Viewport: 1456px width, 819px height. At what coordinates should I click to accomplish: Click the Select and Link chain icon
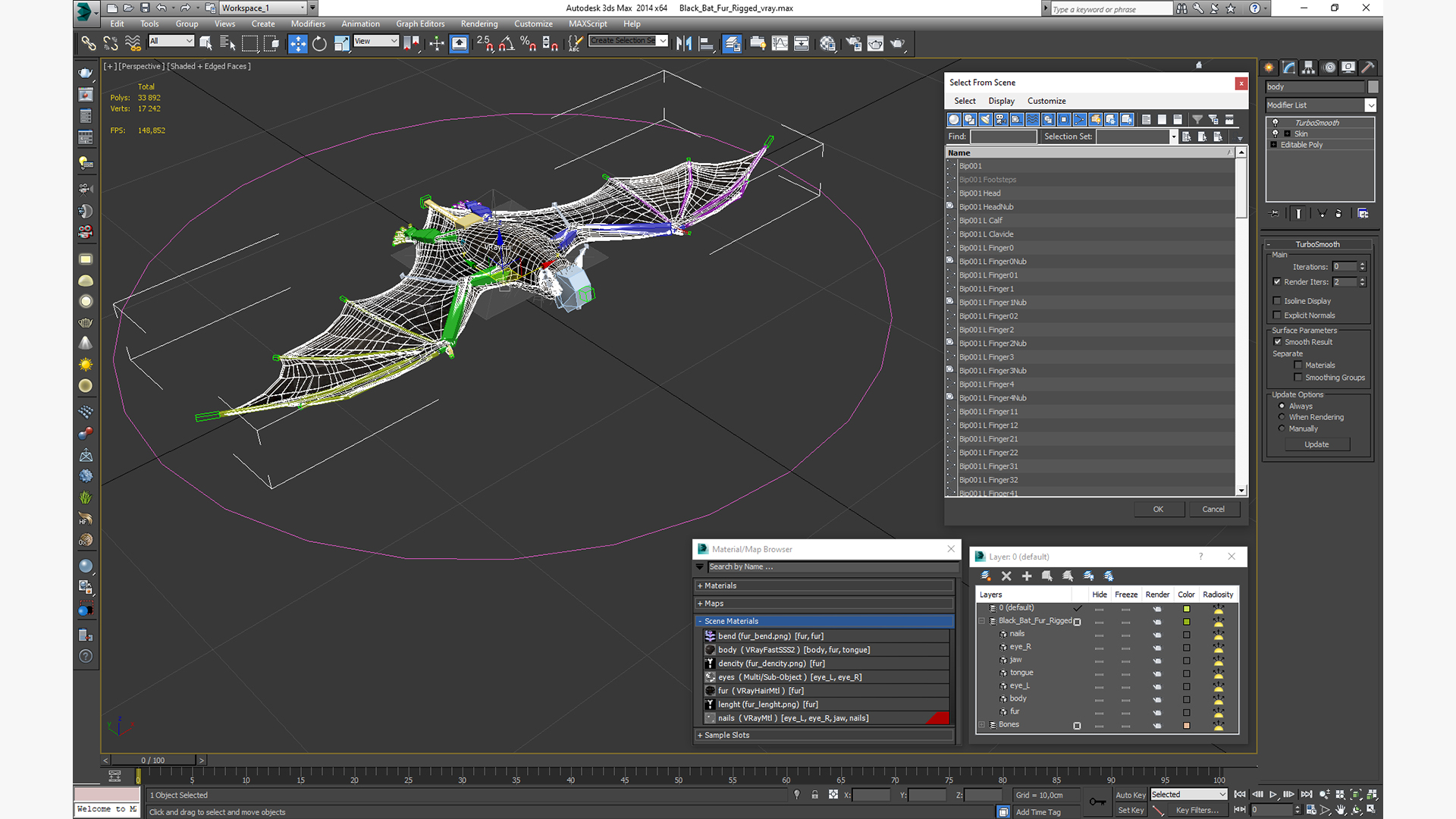point(89,43)
